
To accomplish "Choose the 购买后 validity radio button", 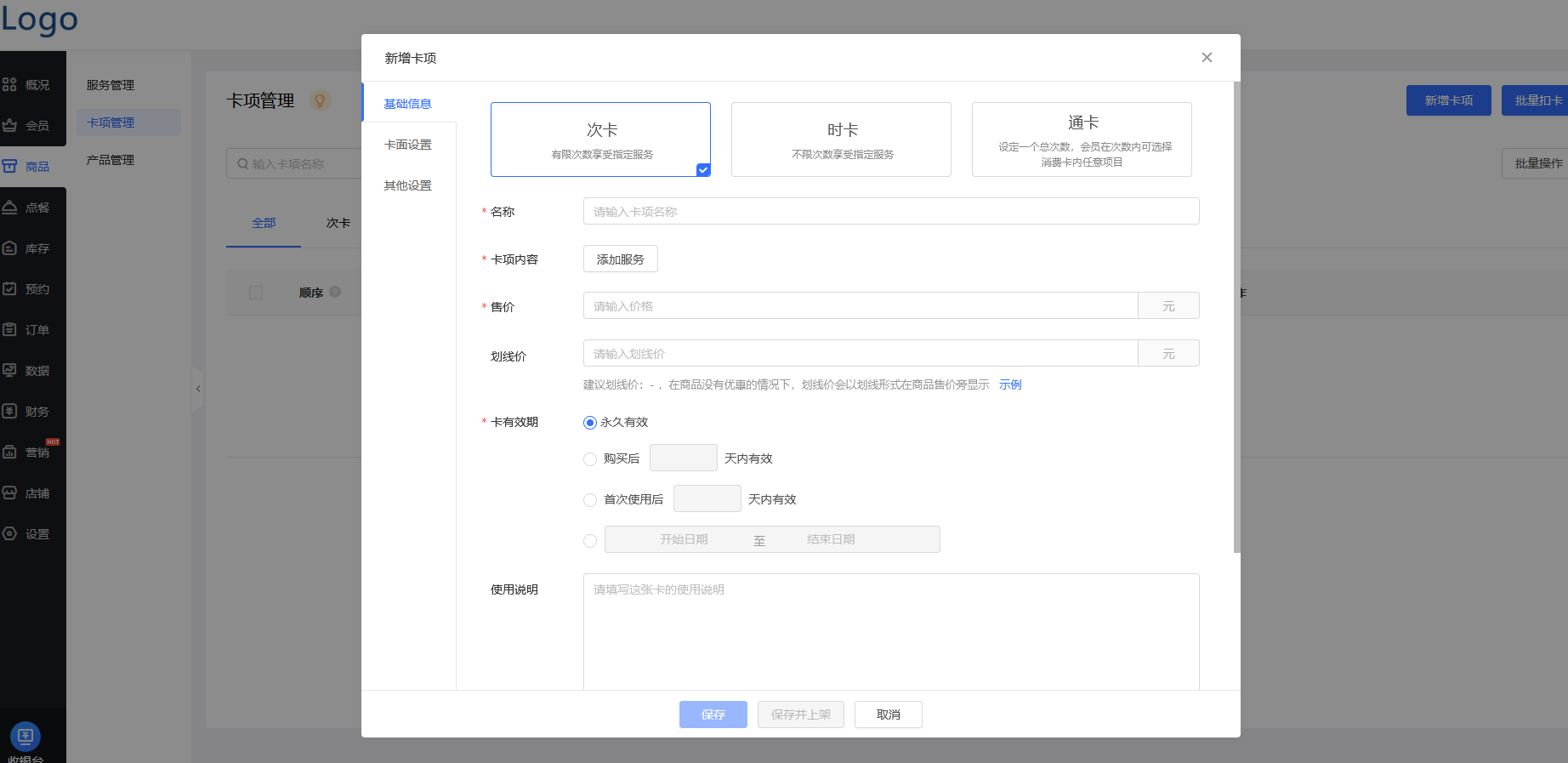I will pyautogui.click(x=590, y=459).
